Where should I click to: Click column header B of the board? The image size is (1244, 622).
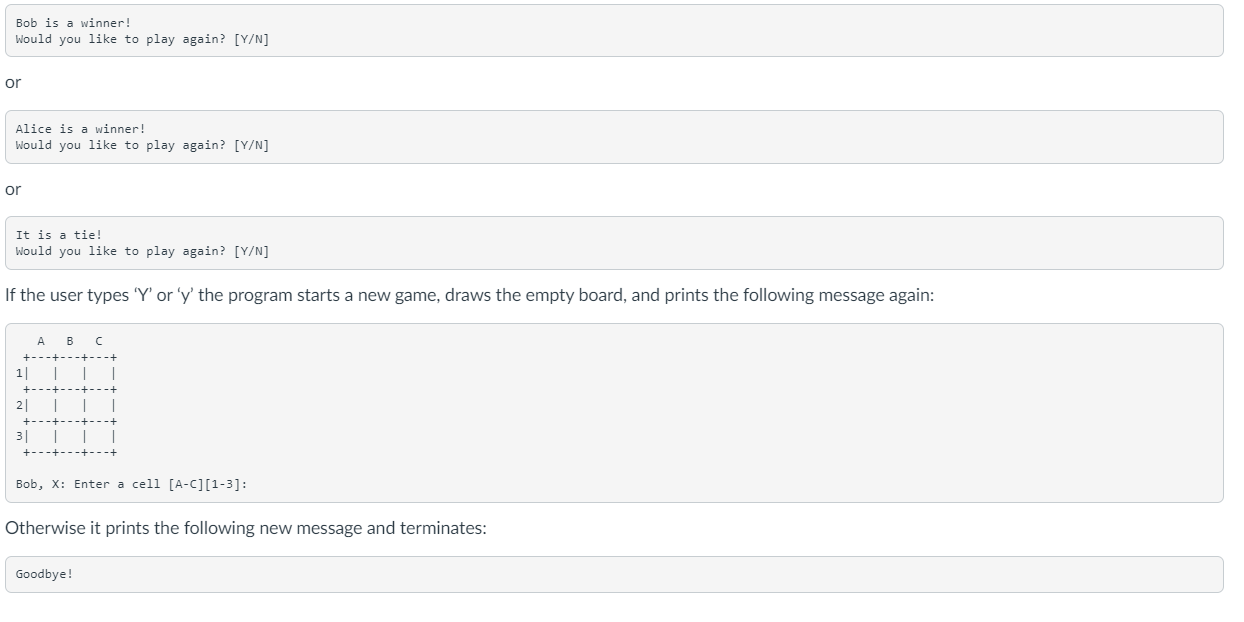tap(69, 341)
